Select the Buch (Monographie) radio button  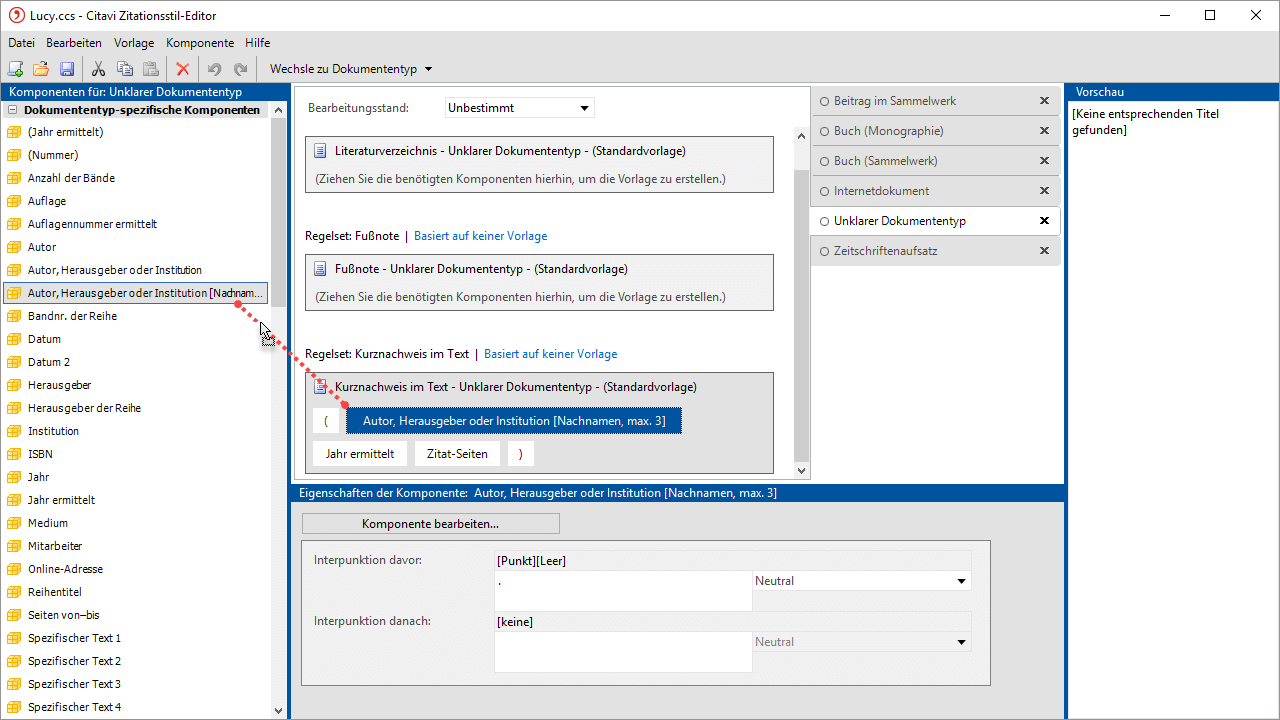825,131
